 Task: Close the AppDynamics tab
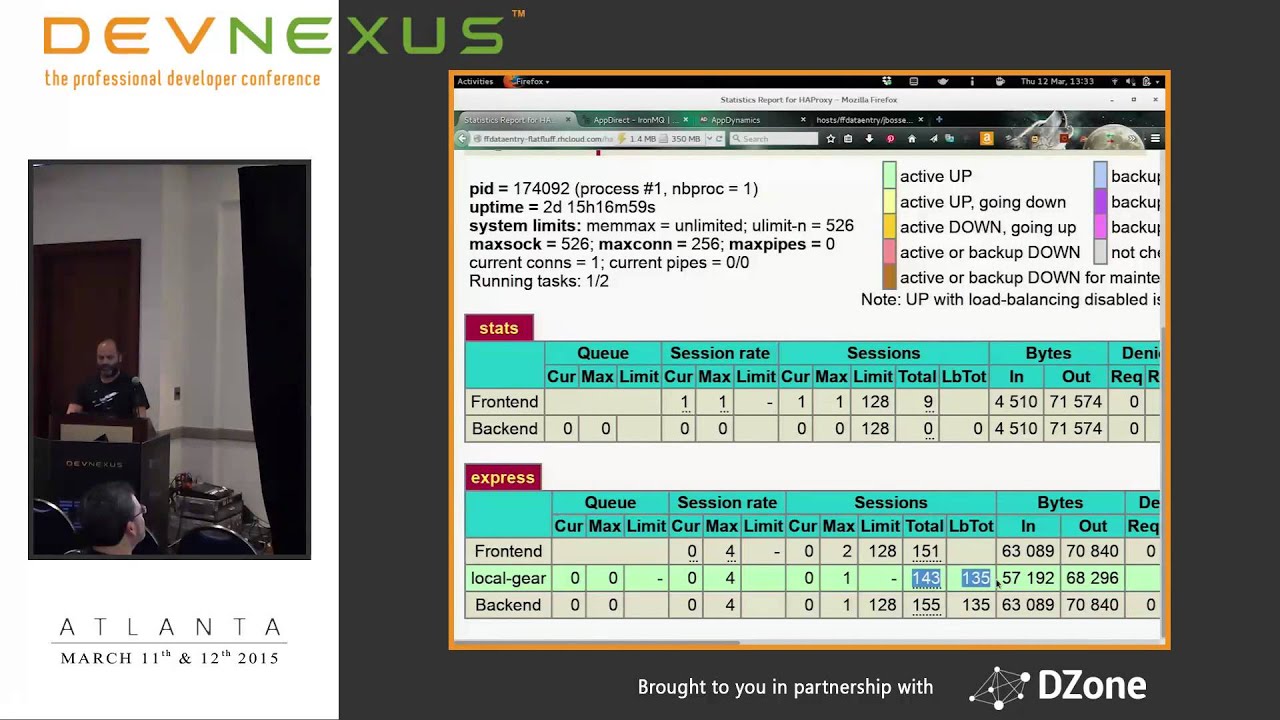803,119
